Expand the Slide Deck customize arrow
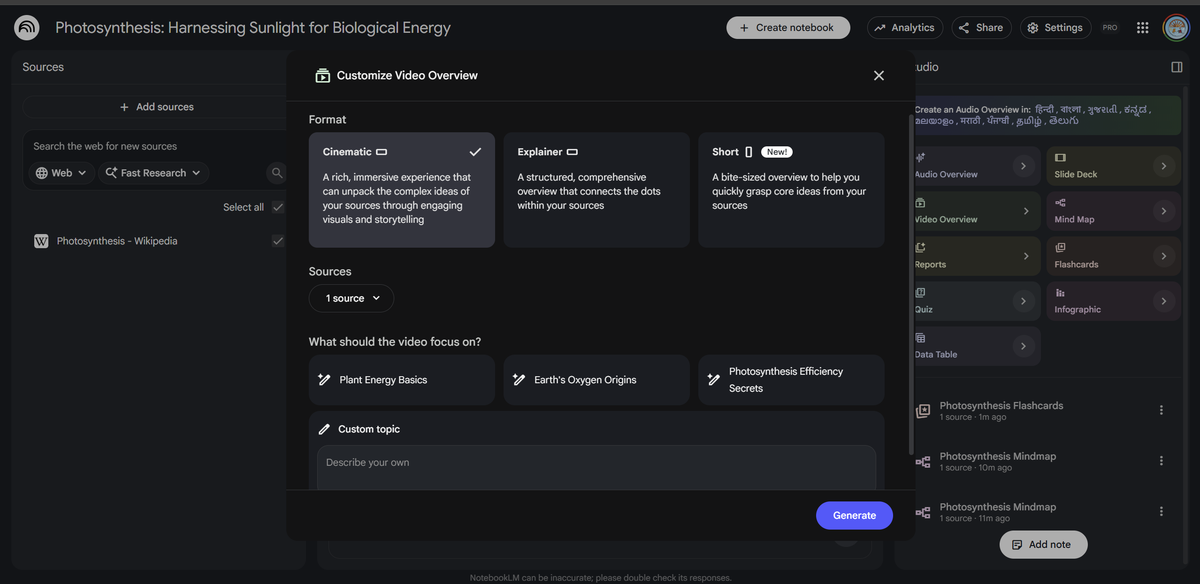Screen dimensions: 1200x584 tap(1163, 166)
